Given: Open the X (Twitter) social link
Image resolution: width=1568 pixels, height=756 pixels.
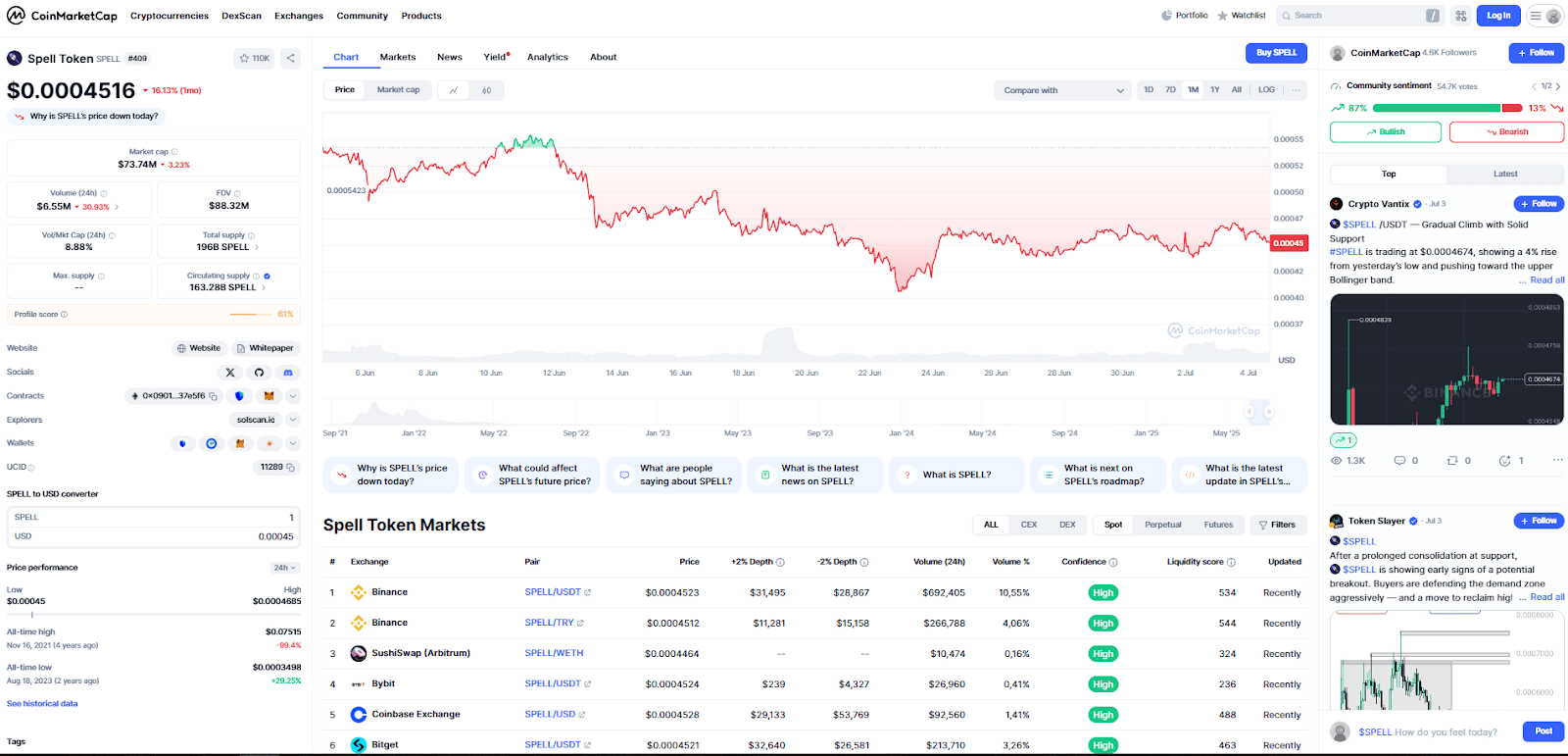Looking at the screenshot, I should (x=230, y=373).
